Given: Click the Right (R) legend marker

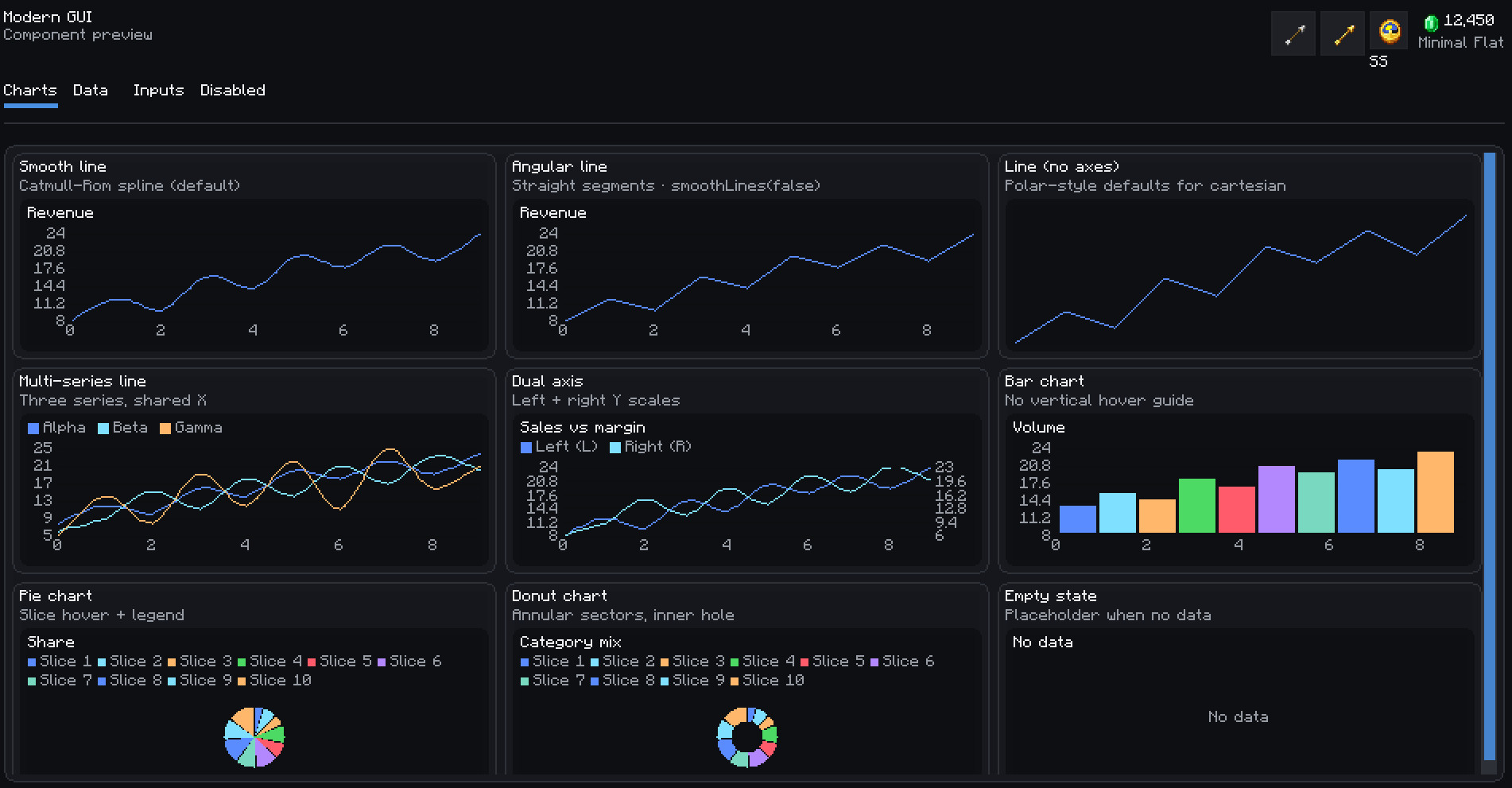Looking at the screenshot, I should [615, 448].
